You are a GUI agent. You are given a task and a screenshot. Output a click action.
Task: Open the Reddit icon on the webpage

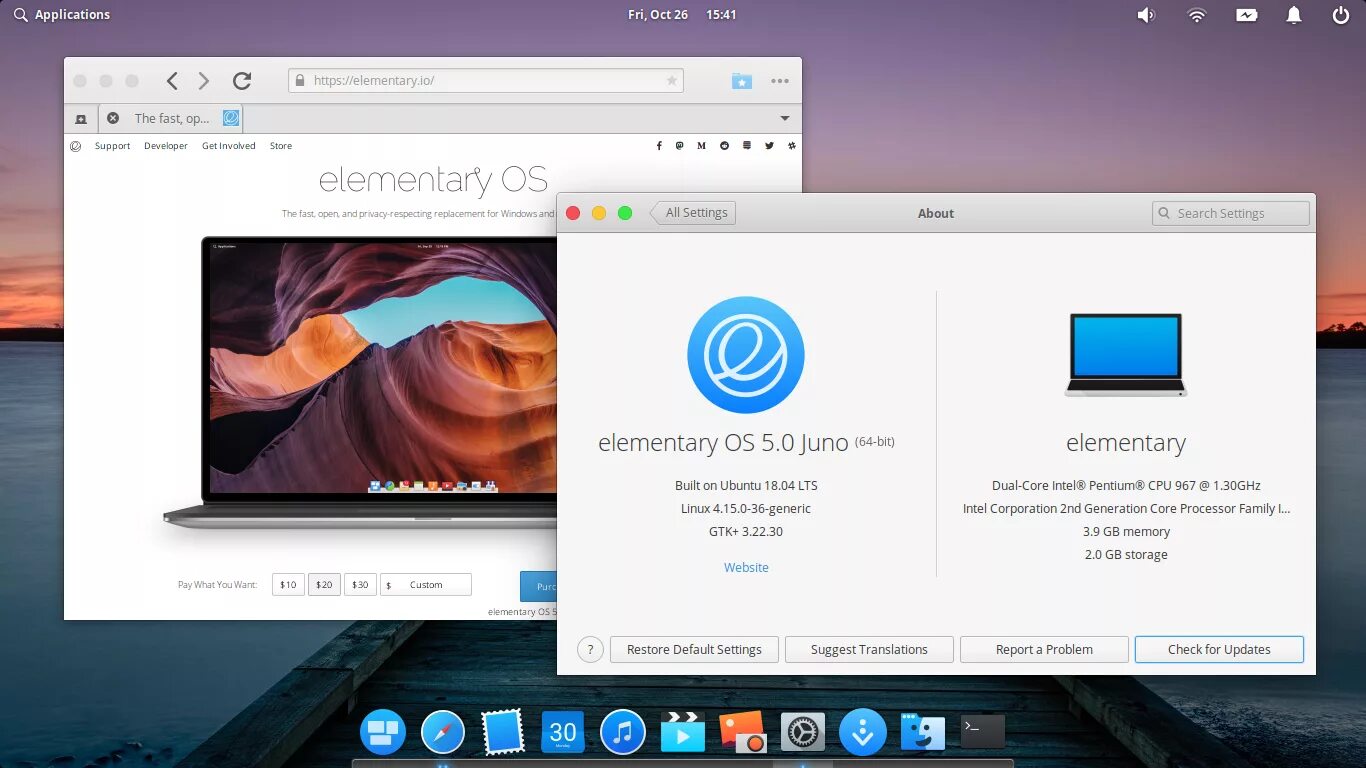(x=724, y=146)
